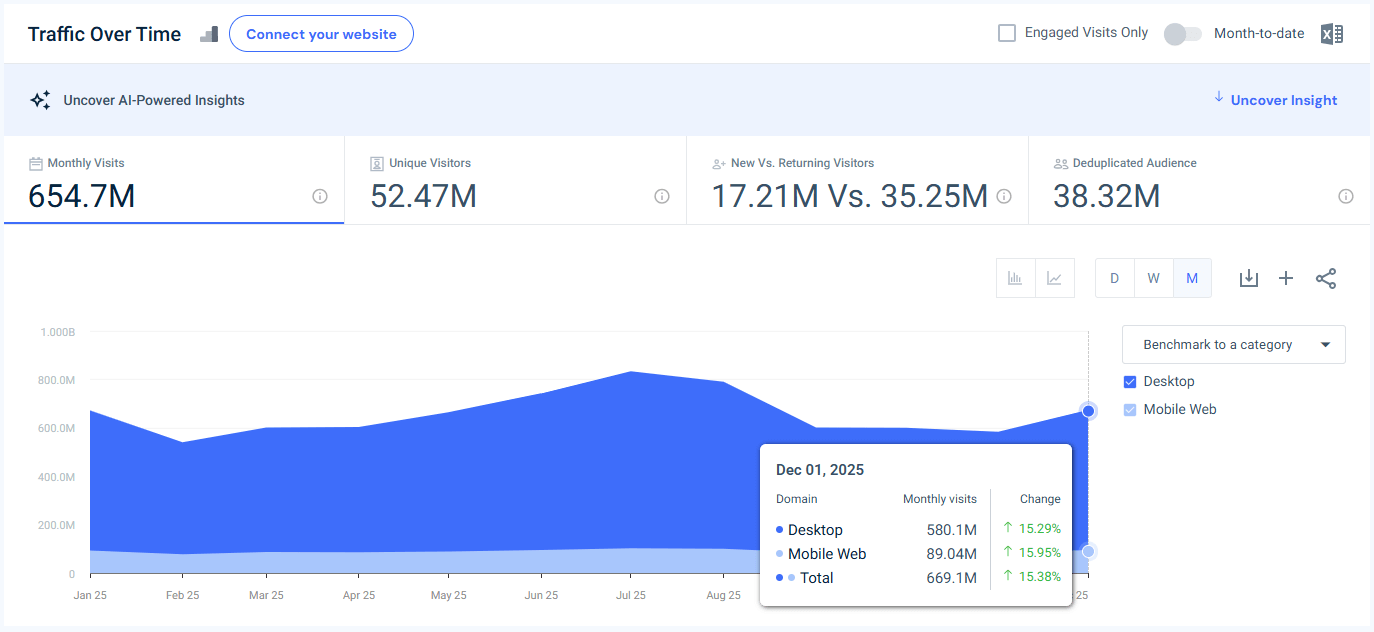Switch to bar chart view icon

tap(1015, 278)
